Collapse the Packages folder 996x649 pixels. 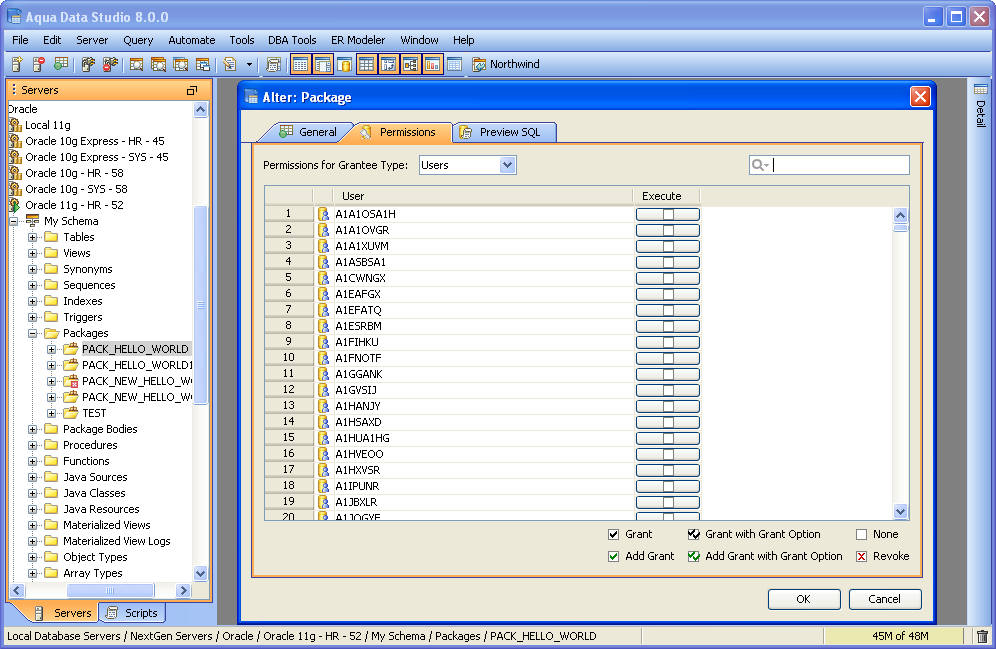(x=32, y=333)
